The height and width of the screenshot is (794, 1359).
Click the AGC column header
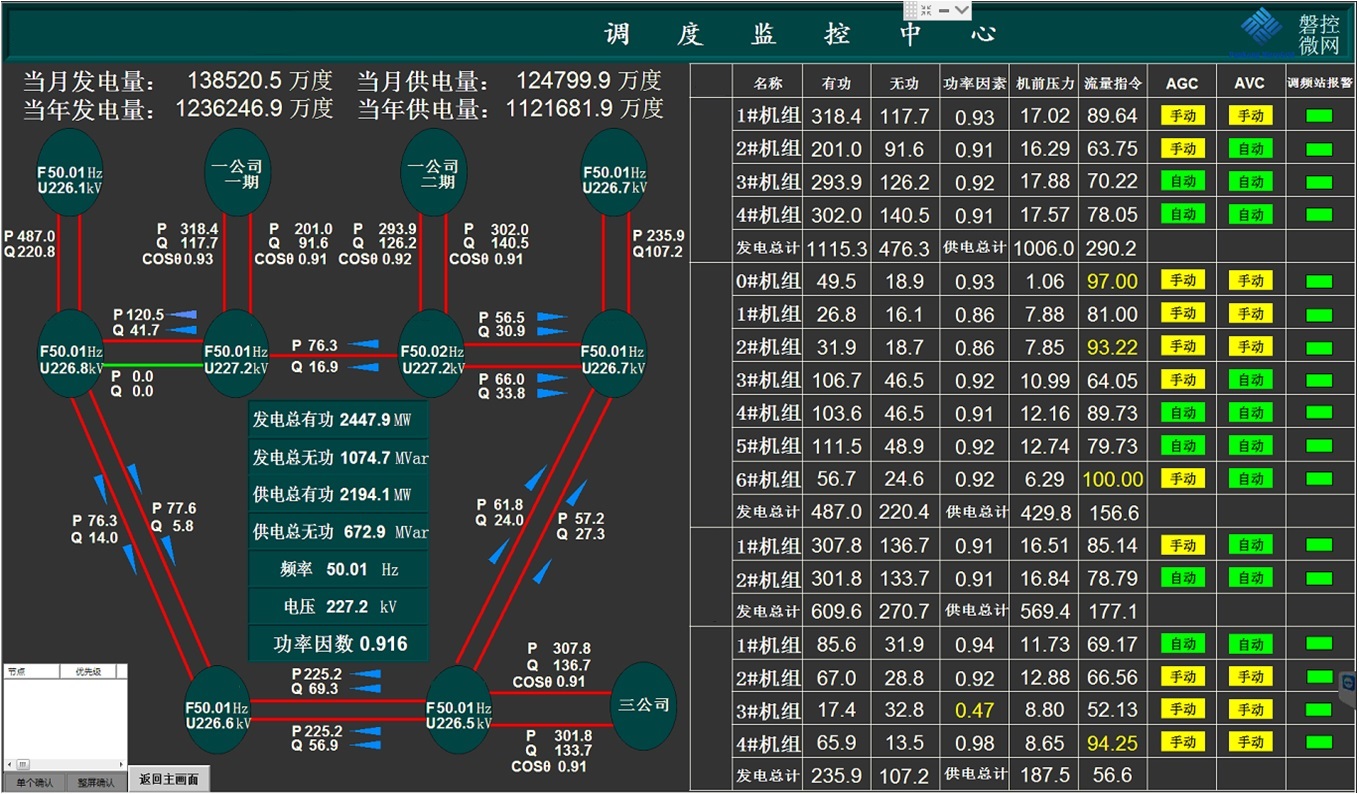(x=1182, y=83)
